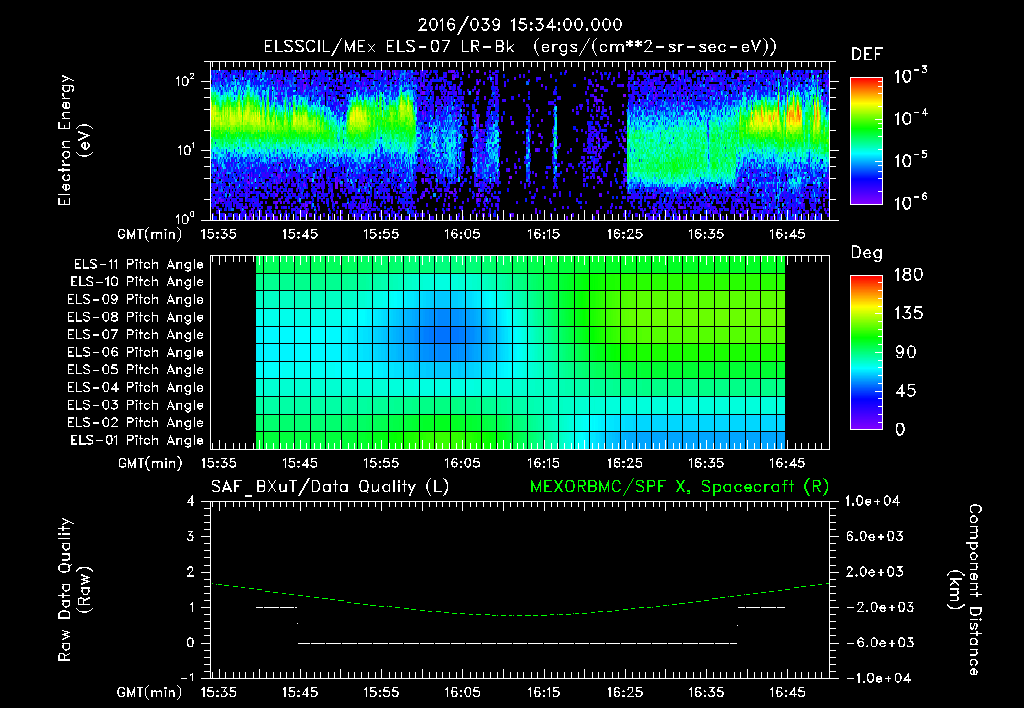
Task: Click the DEF color bar legend
Action: click(x=866, y=140)
